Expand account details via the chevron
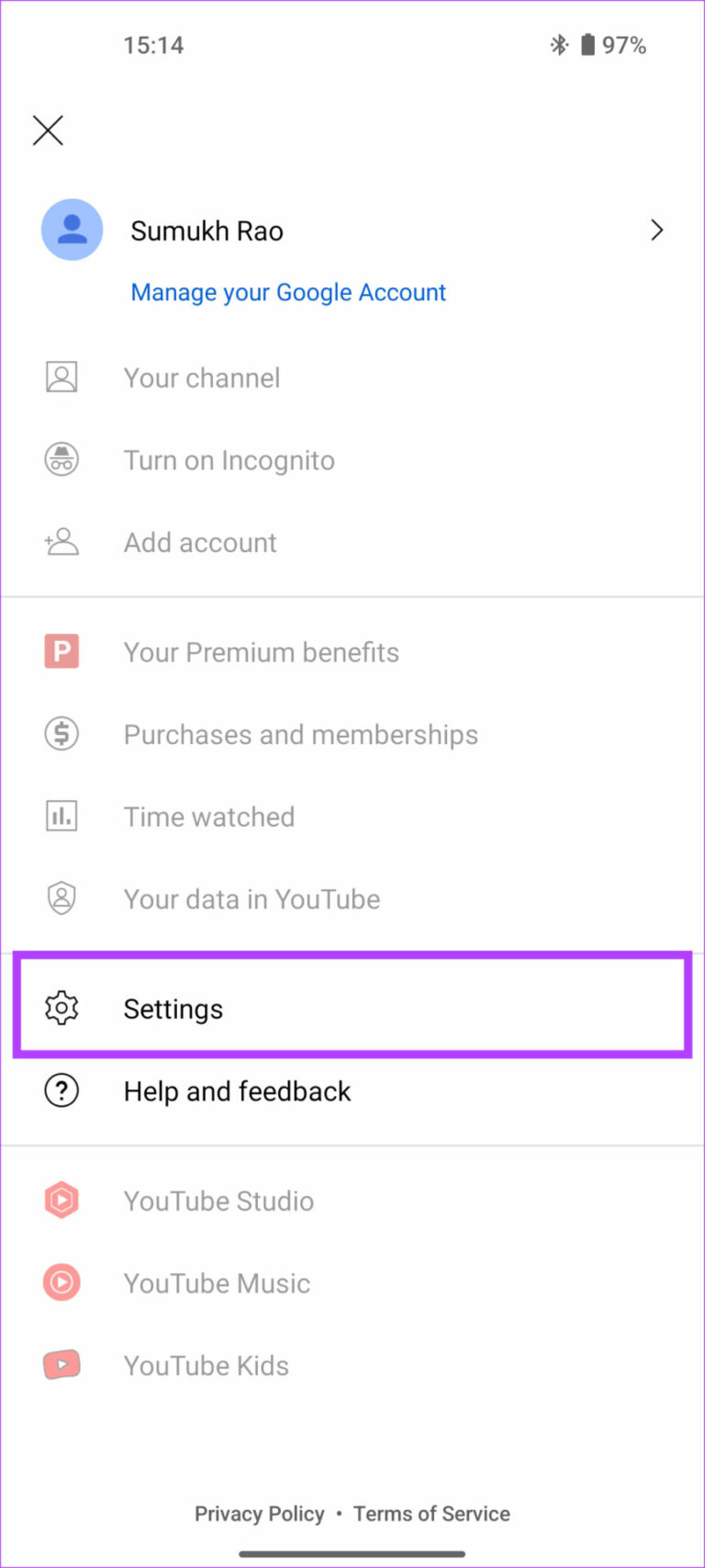705x1568 pixels. click(x=657, y=231)
